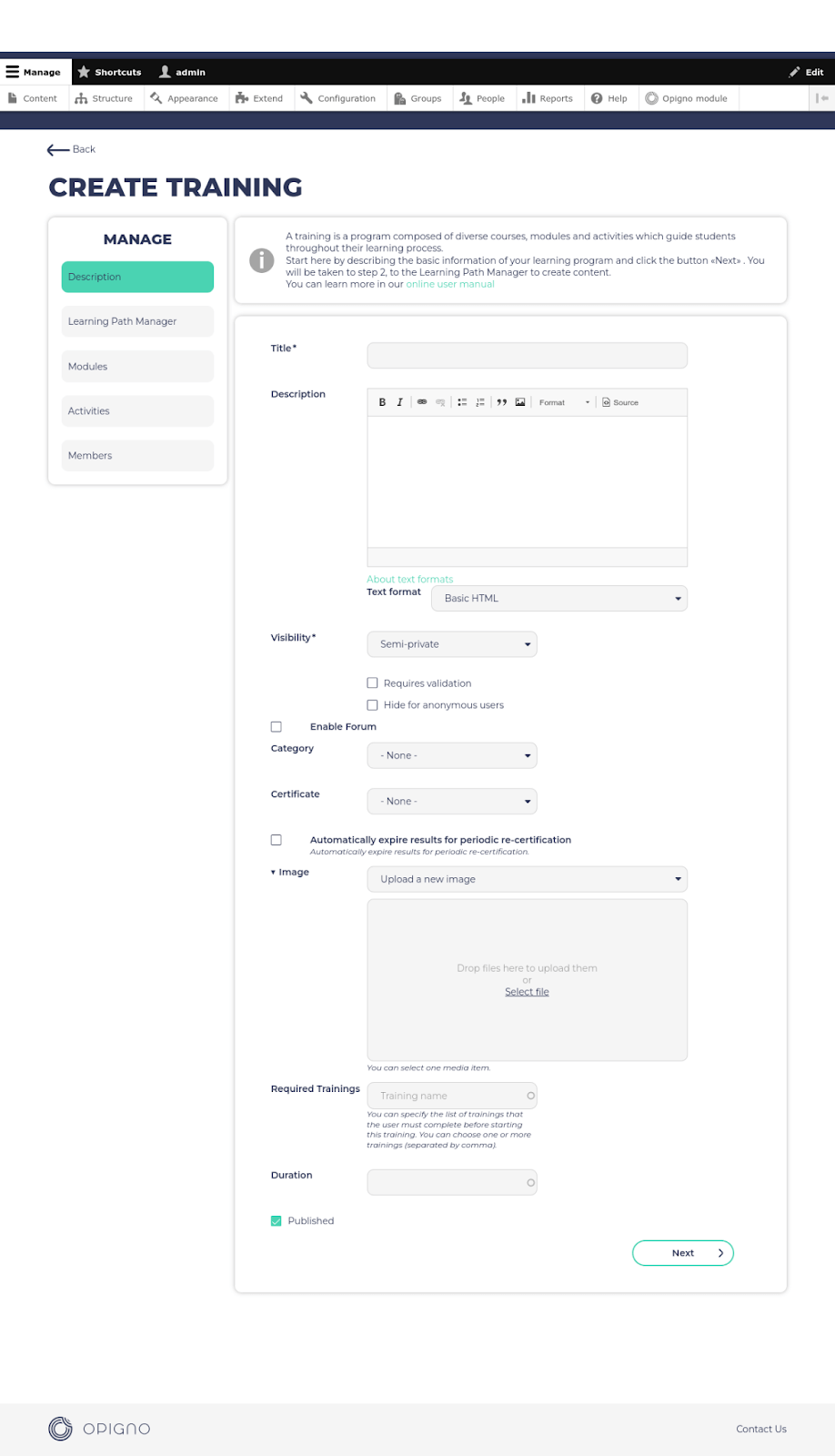Check Hide for anonymous users

[372, 704]
